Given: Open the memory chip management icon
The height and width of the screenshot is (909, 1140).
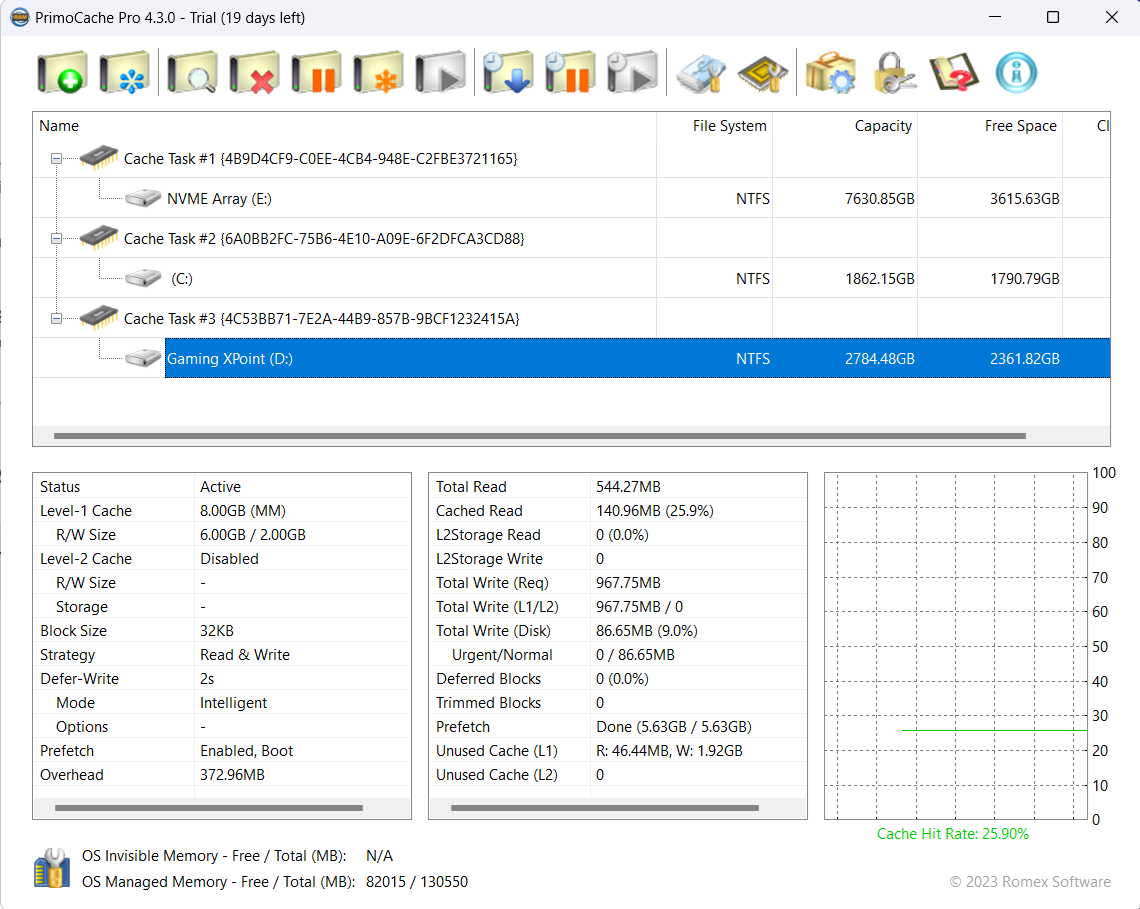Looking at the screenshot, I should pos(762,73).
